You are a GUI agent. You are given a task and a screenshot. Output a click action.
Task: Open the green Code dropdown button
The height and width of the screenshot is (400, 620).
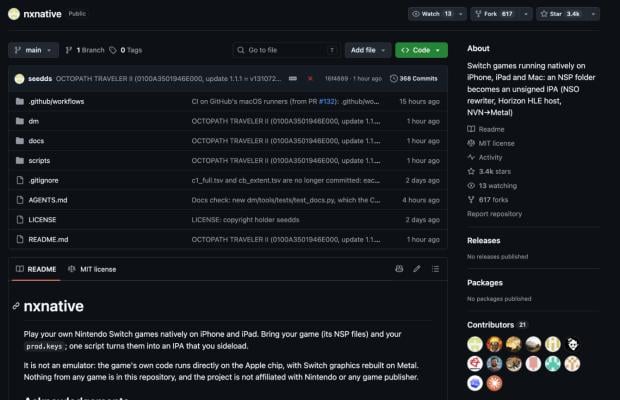pos(421,50)
